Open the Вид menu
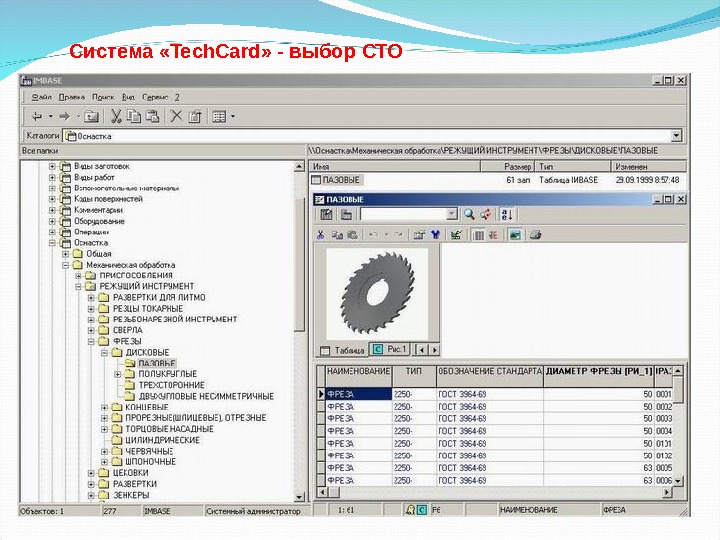720x540 pixels. coord(128,97)
